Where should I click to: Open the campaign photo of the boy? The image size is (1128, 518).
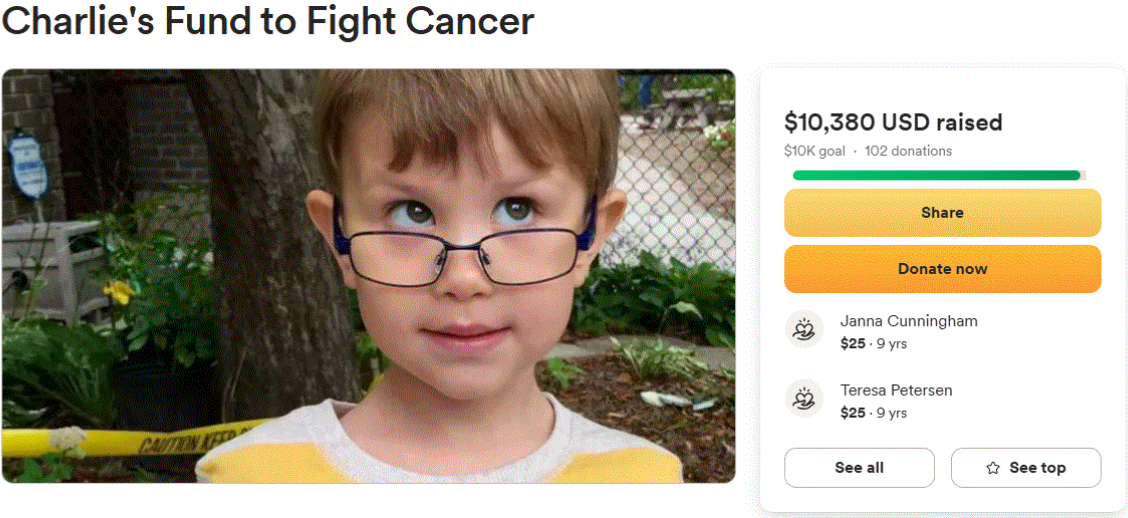coord(368,276)
